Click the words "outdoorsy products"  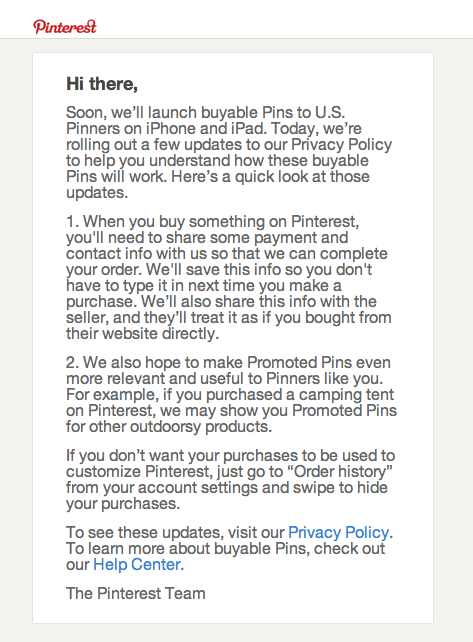(x=201, y=427)
